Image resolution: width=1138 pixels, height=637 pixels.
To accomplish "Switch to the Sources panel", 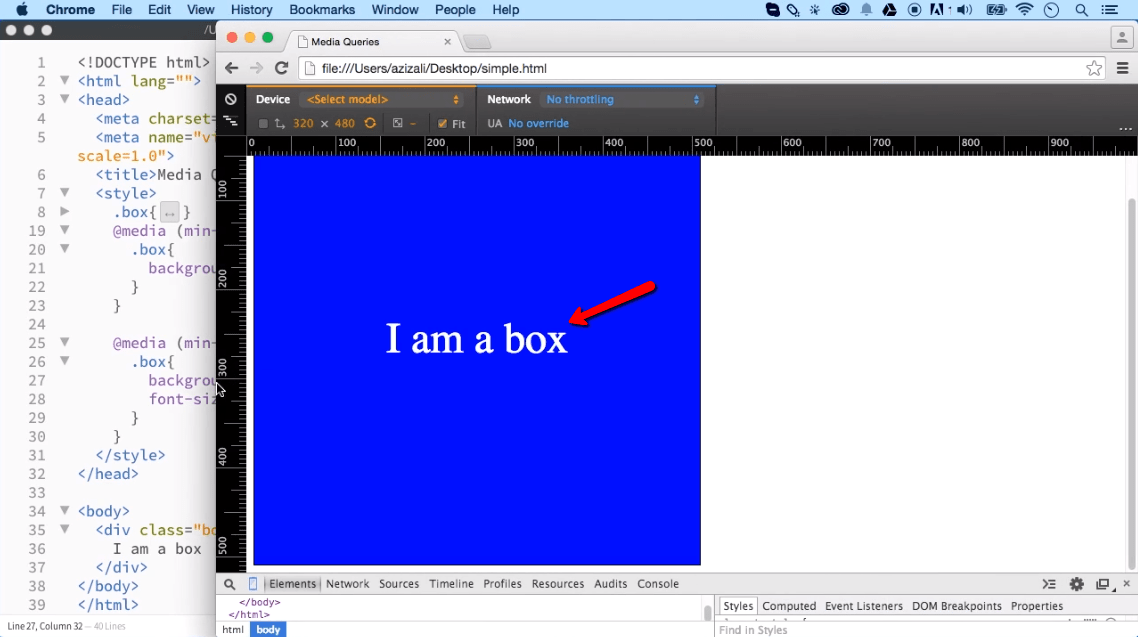I will click(x=399, y=584).
